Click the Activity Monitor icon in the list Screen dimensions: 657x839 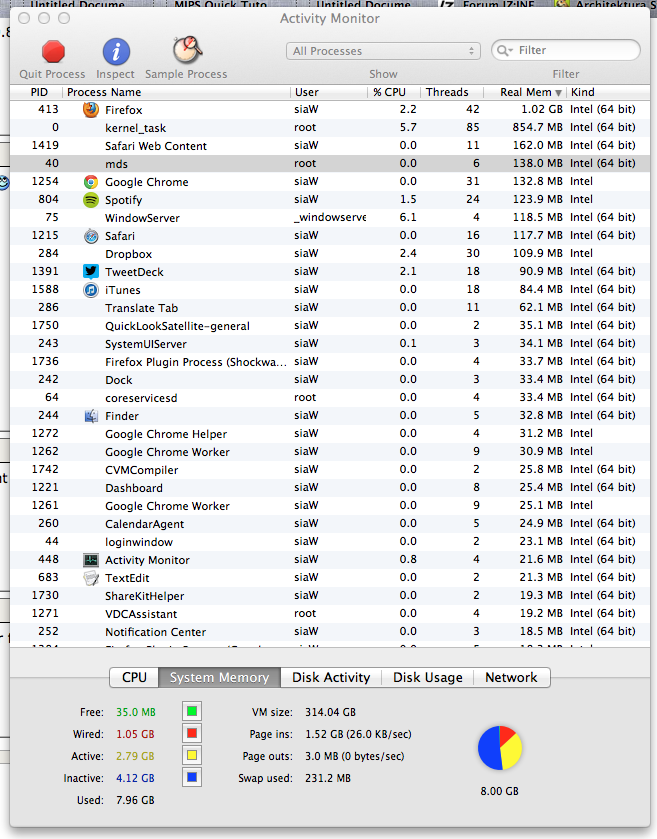[x=91, y=560]
